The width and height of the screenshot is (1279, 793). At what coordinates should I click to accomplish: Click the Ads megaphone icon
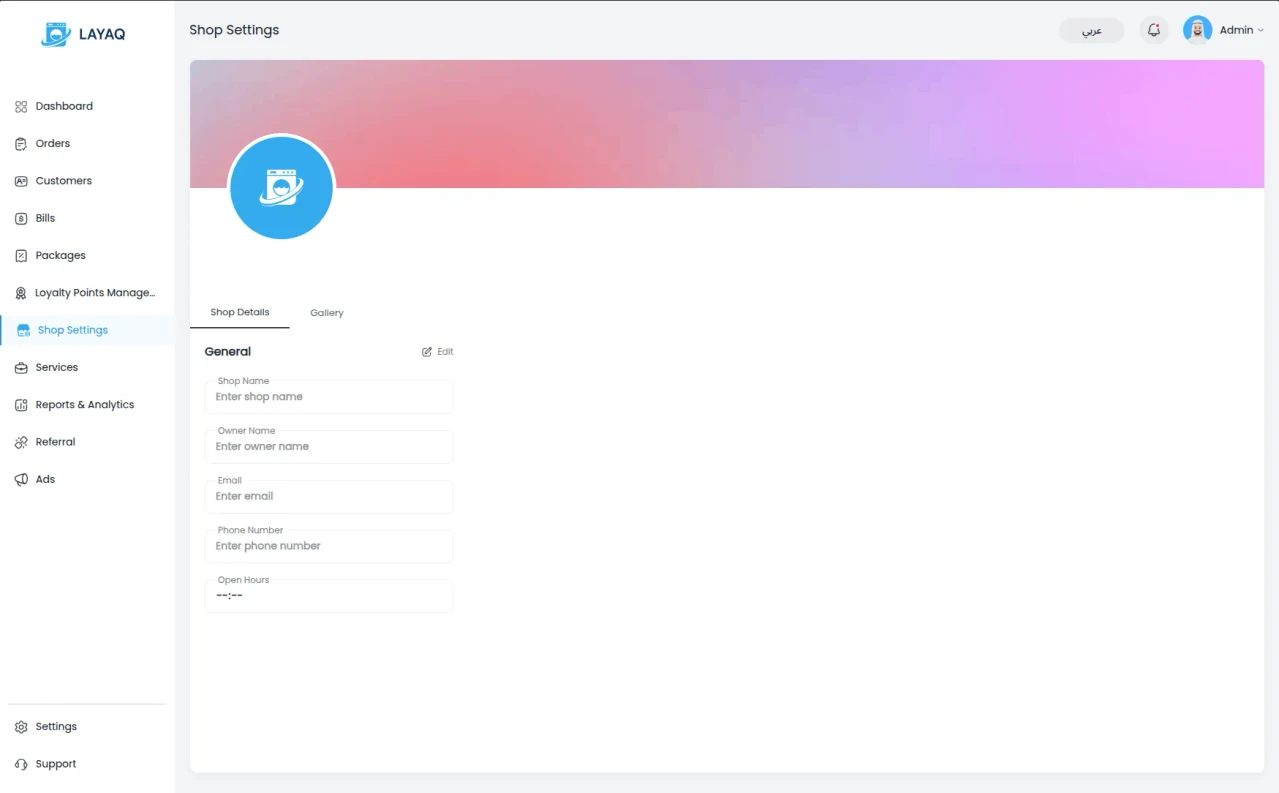pos(21,479)
